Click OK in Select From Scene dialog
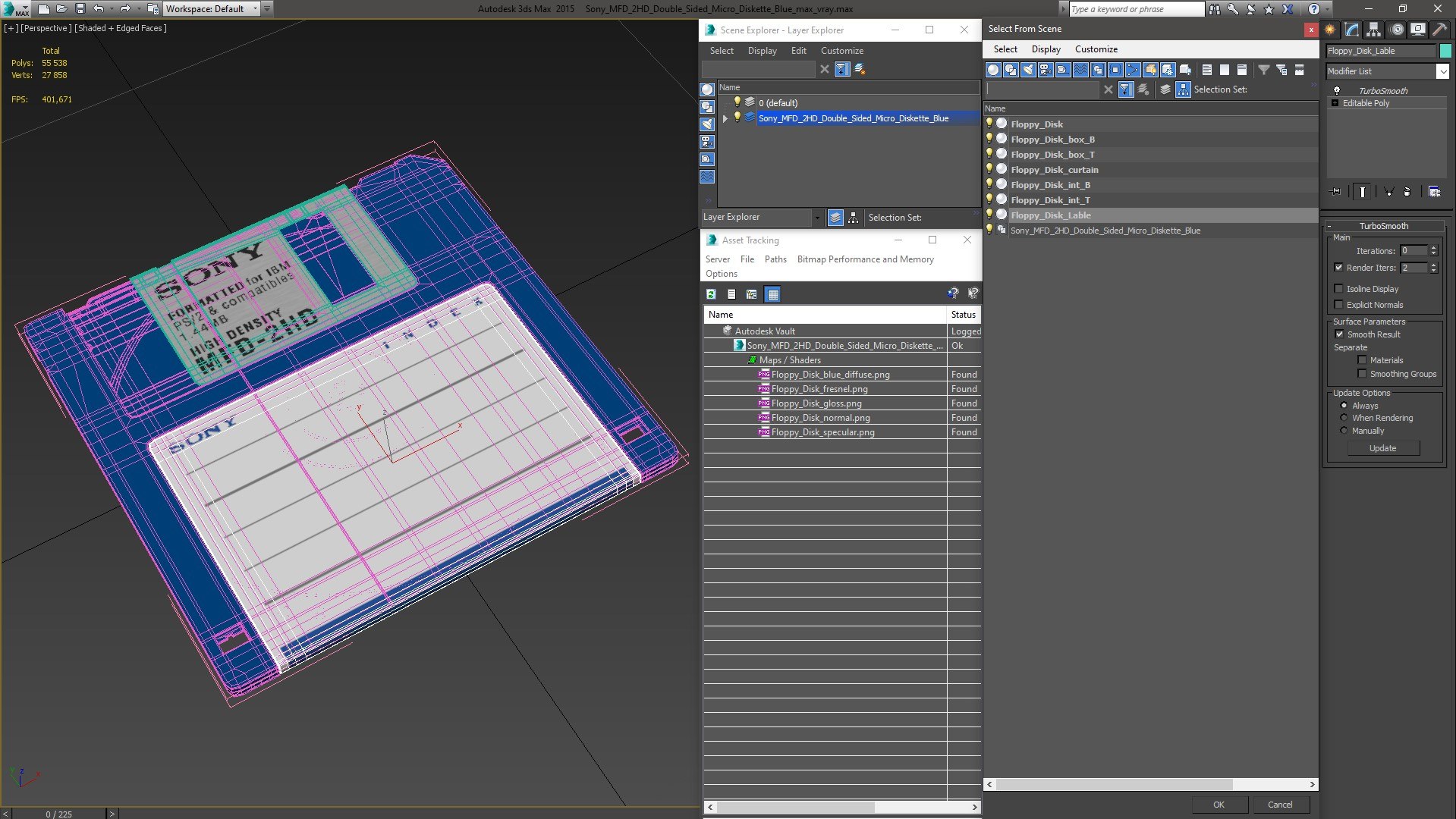 point(1219,805)
